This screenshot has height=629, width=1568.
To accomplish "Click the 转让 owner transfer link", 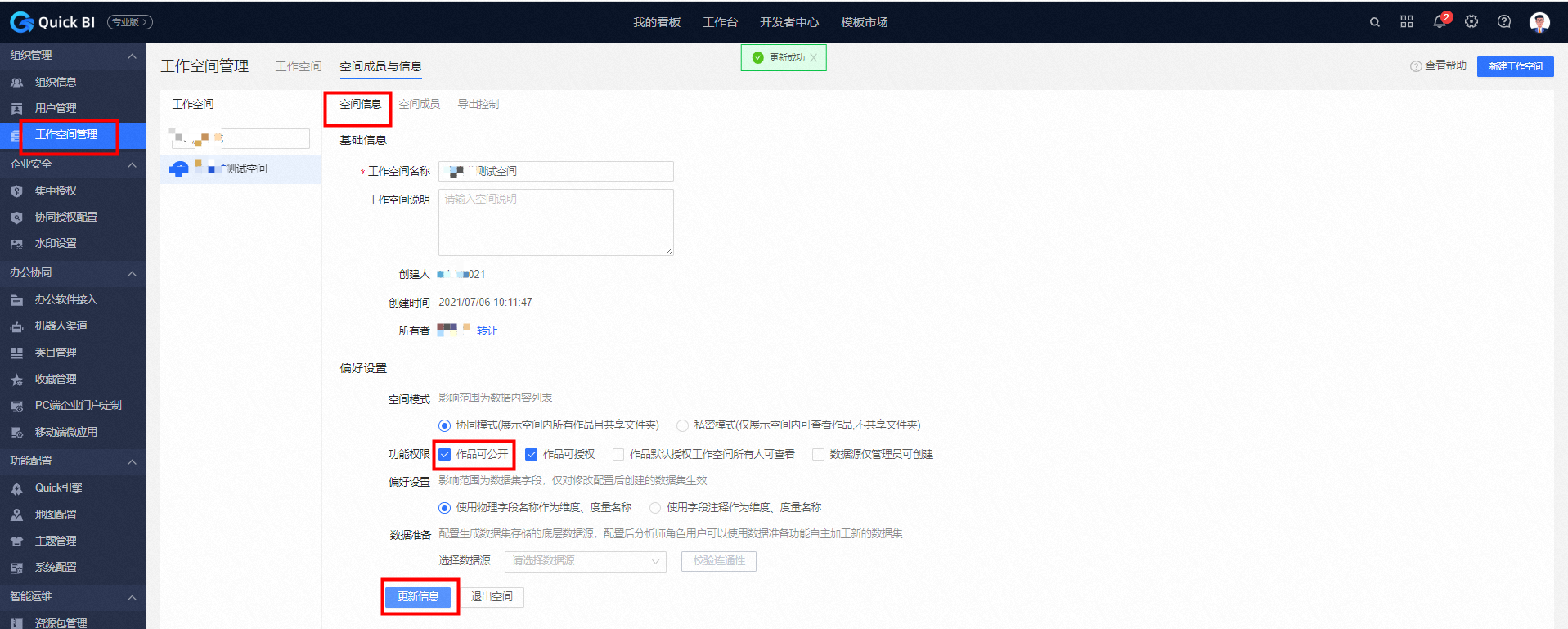I will pyautogui.click(x=487, y=330).
